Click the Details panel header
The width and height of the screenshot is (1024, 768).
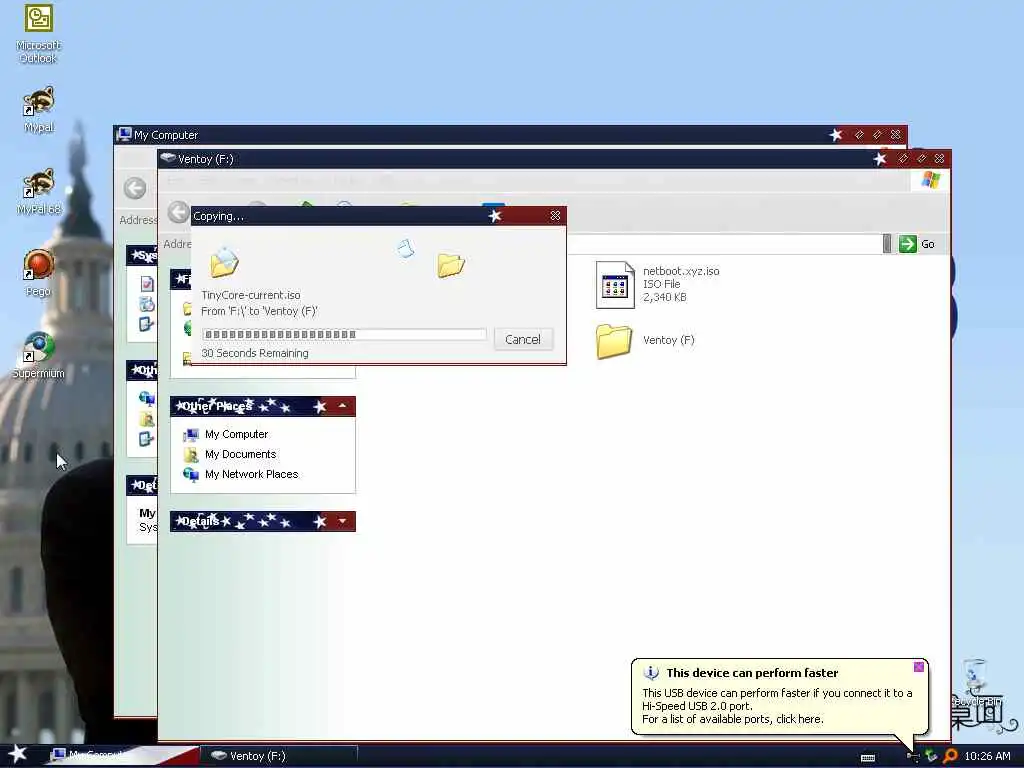coord(263,521)
